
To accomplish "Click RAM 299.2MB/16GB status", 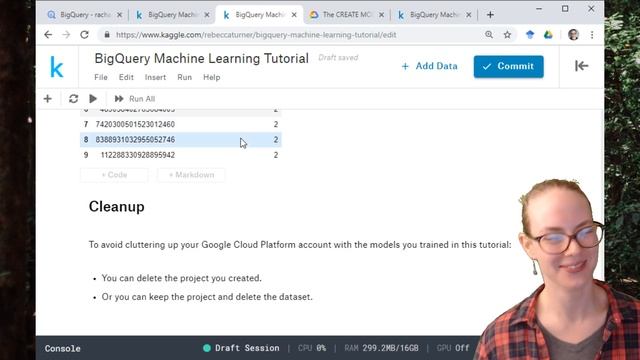I will (381, 348).
